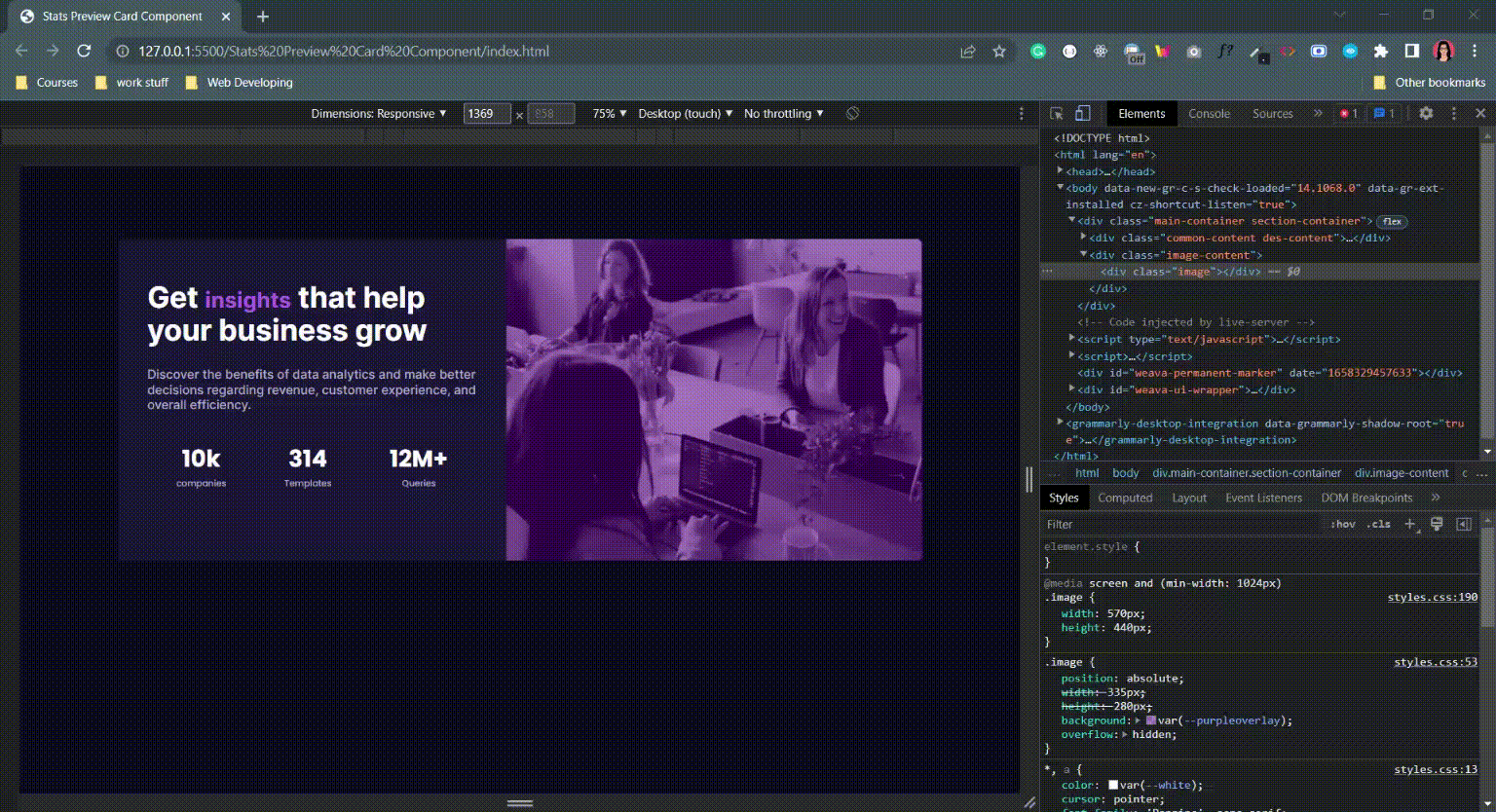Toggle the :hov element state panel
Screen dimensions: 1496x812
(1343, 524)
